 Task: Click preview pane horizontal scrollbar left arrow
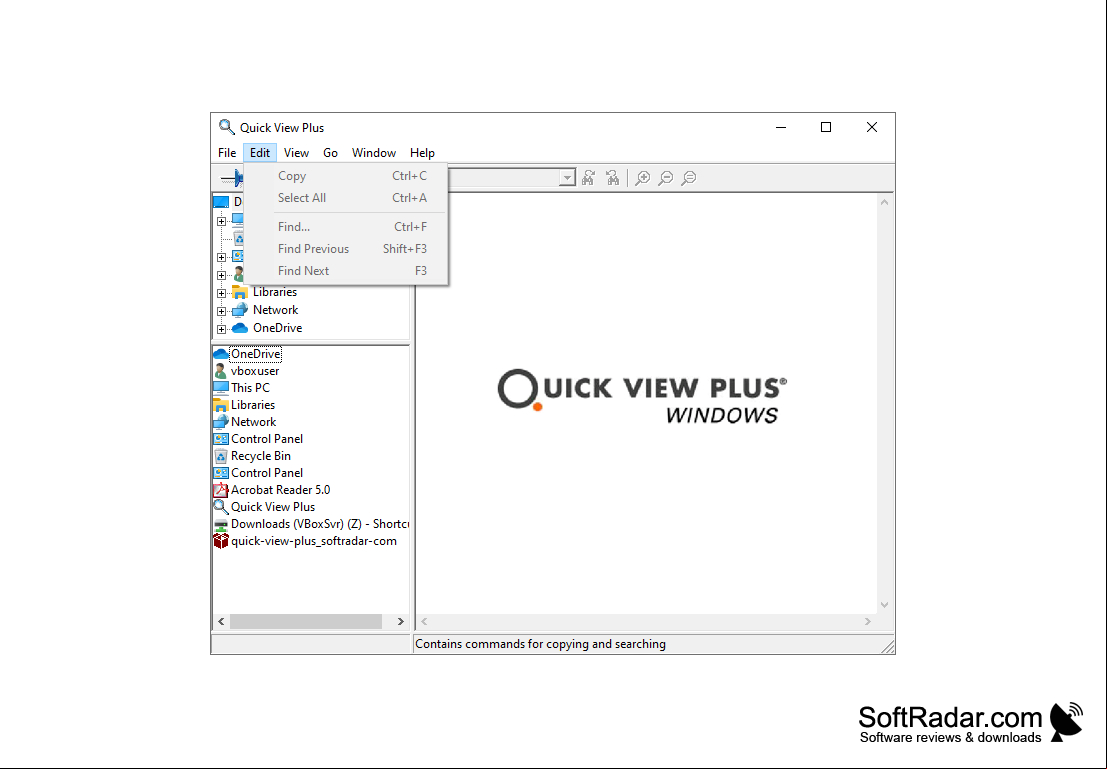click(424, 621)
